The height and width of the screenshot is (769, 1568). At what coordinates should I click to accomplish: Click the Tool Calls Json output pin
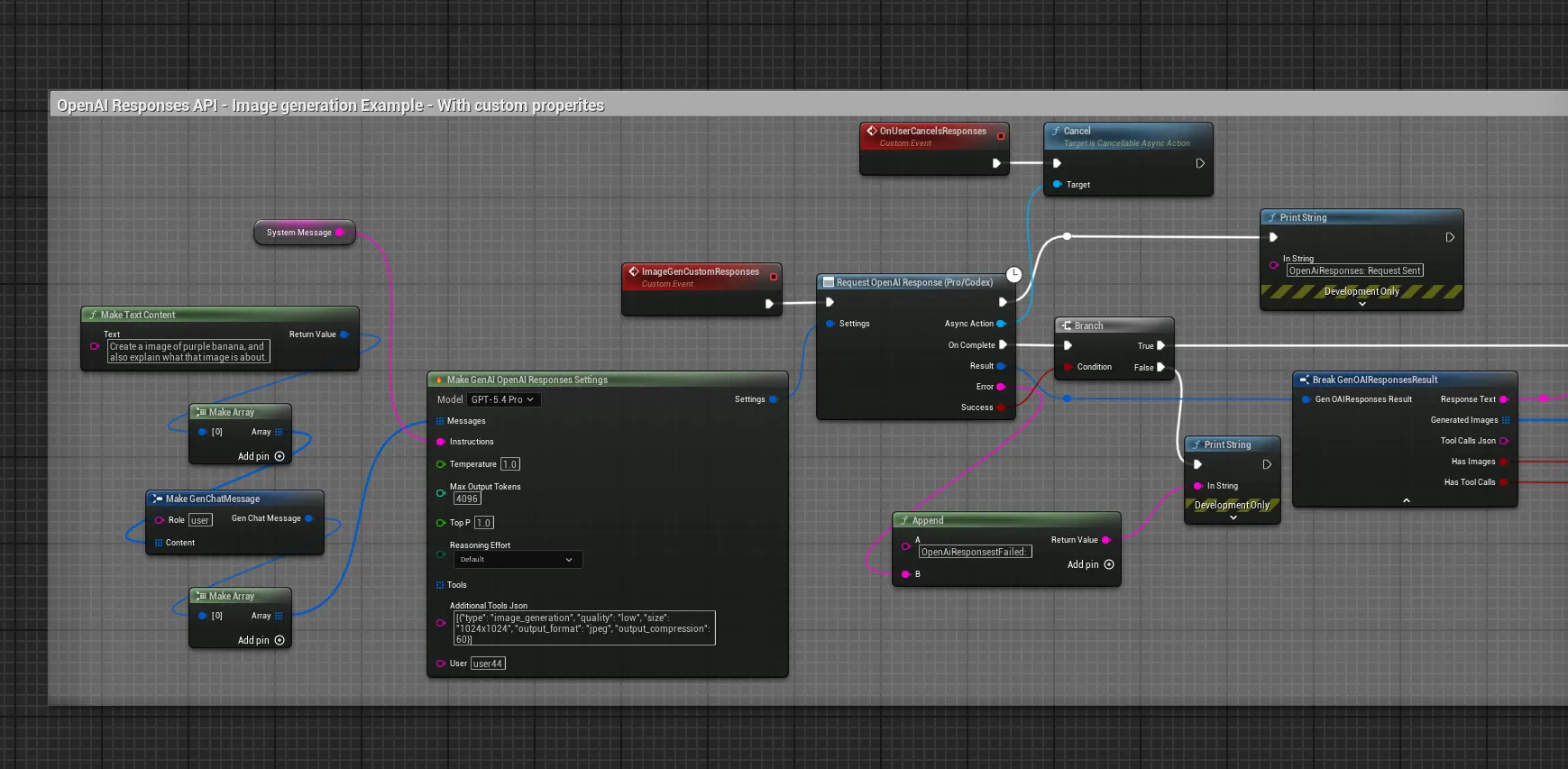(x=1503, y=441)
